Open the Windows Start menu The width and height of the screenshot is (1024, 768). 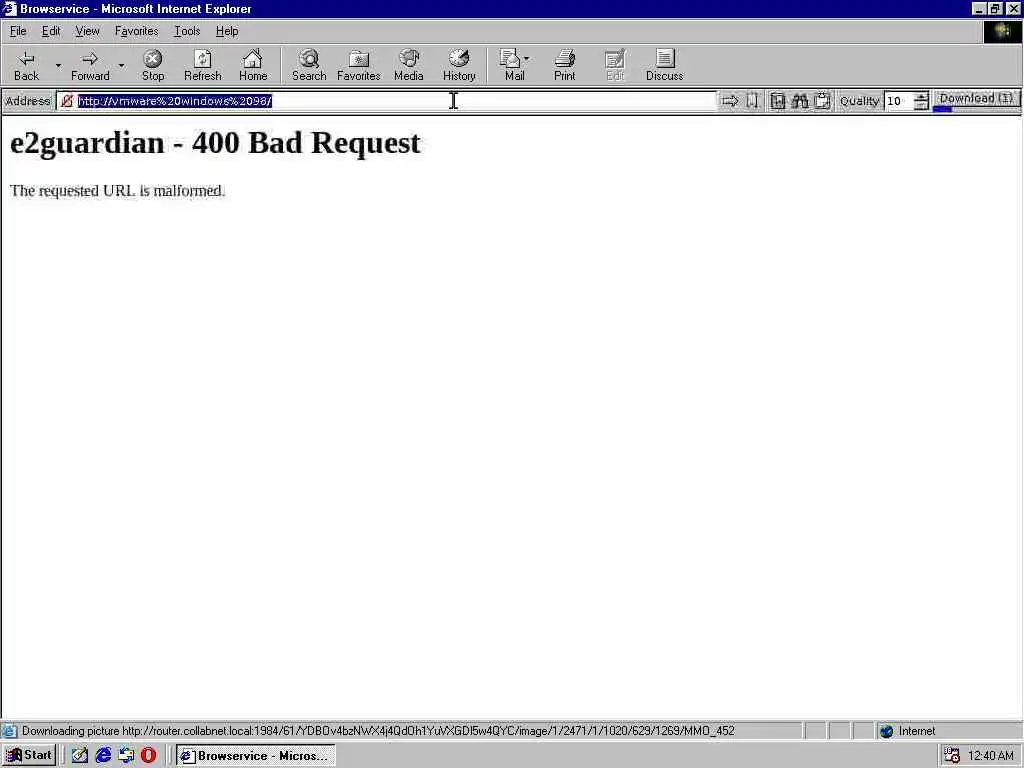(x=29, y=756)
